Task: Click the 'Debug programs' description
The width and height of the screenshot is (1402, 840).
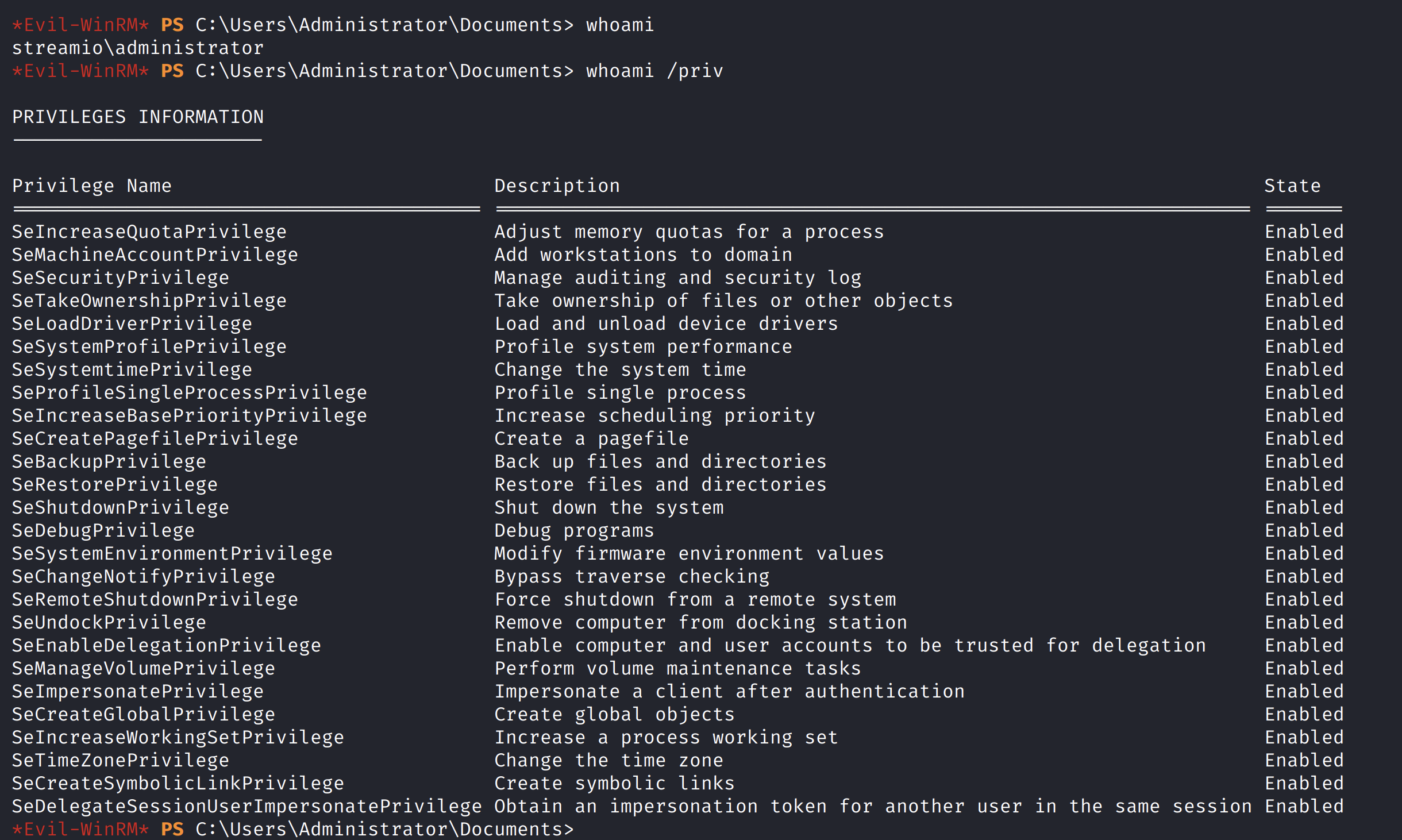Action: (575, 530)
